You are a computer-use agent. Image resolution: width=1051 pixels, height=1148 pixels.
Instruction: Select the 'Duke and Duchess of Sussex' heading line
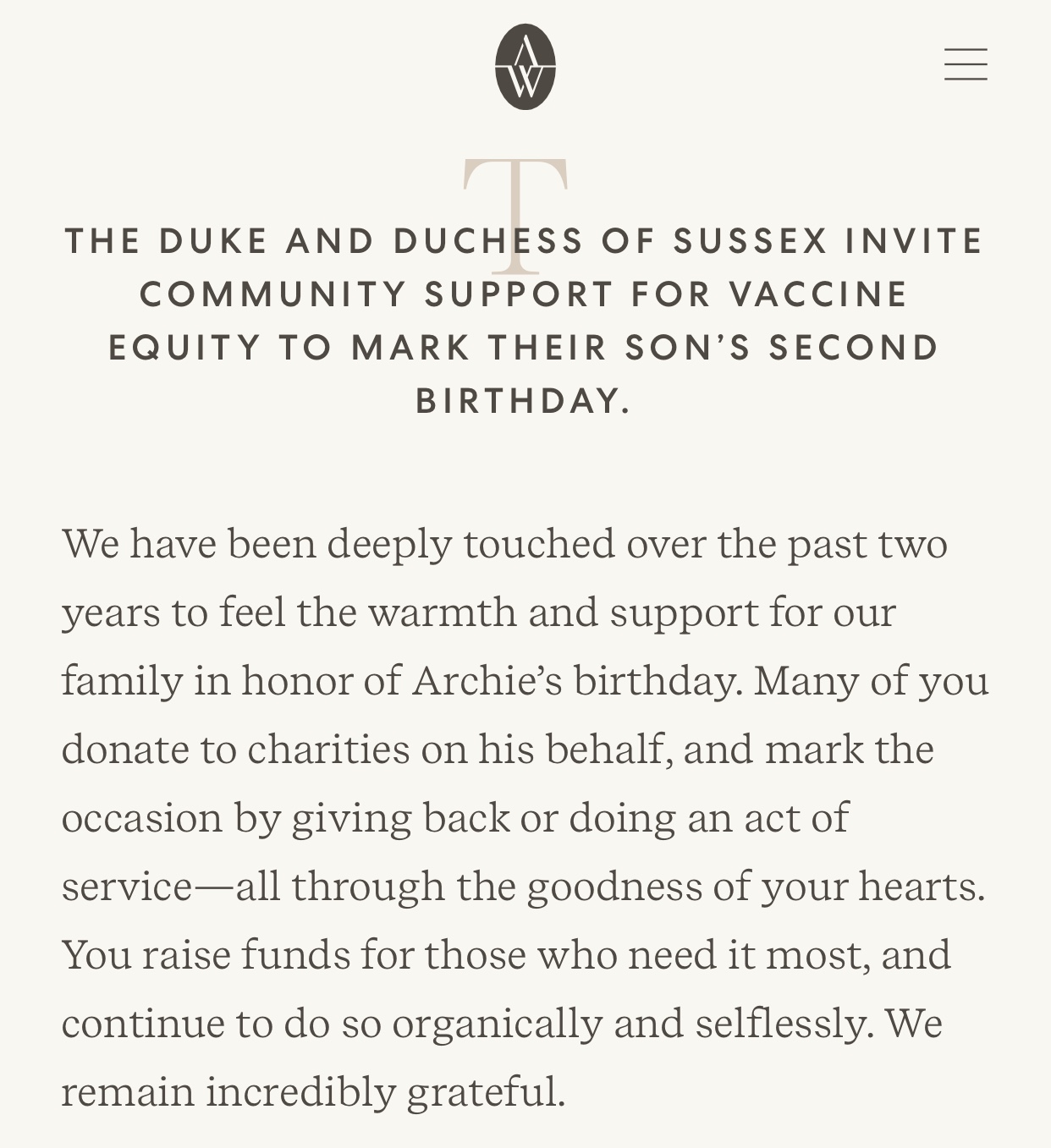(x=525, y=241)
